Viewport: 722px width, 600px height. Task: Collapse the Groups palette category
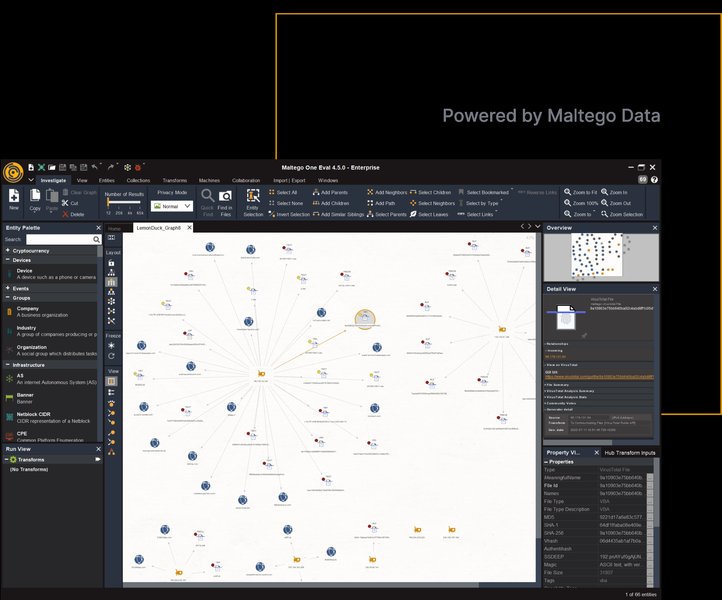8,298
